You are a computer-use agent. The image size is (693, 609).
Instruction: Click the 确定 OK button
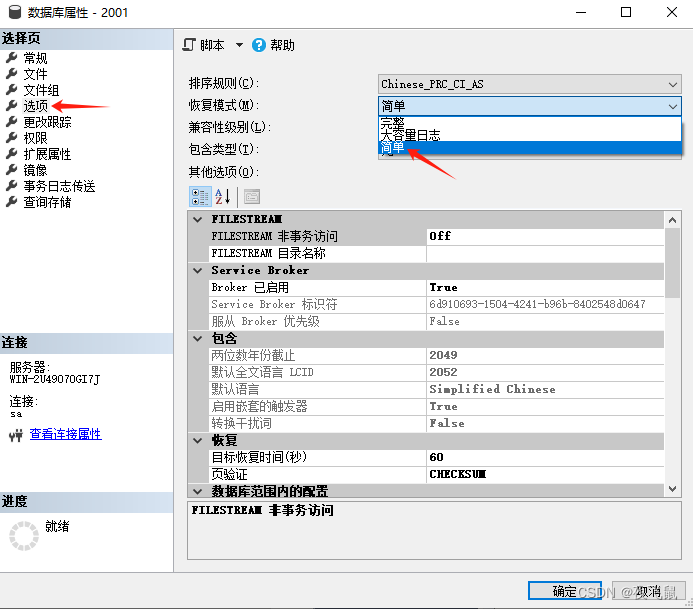tap(564, 591)
